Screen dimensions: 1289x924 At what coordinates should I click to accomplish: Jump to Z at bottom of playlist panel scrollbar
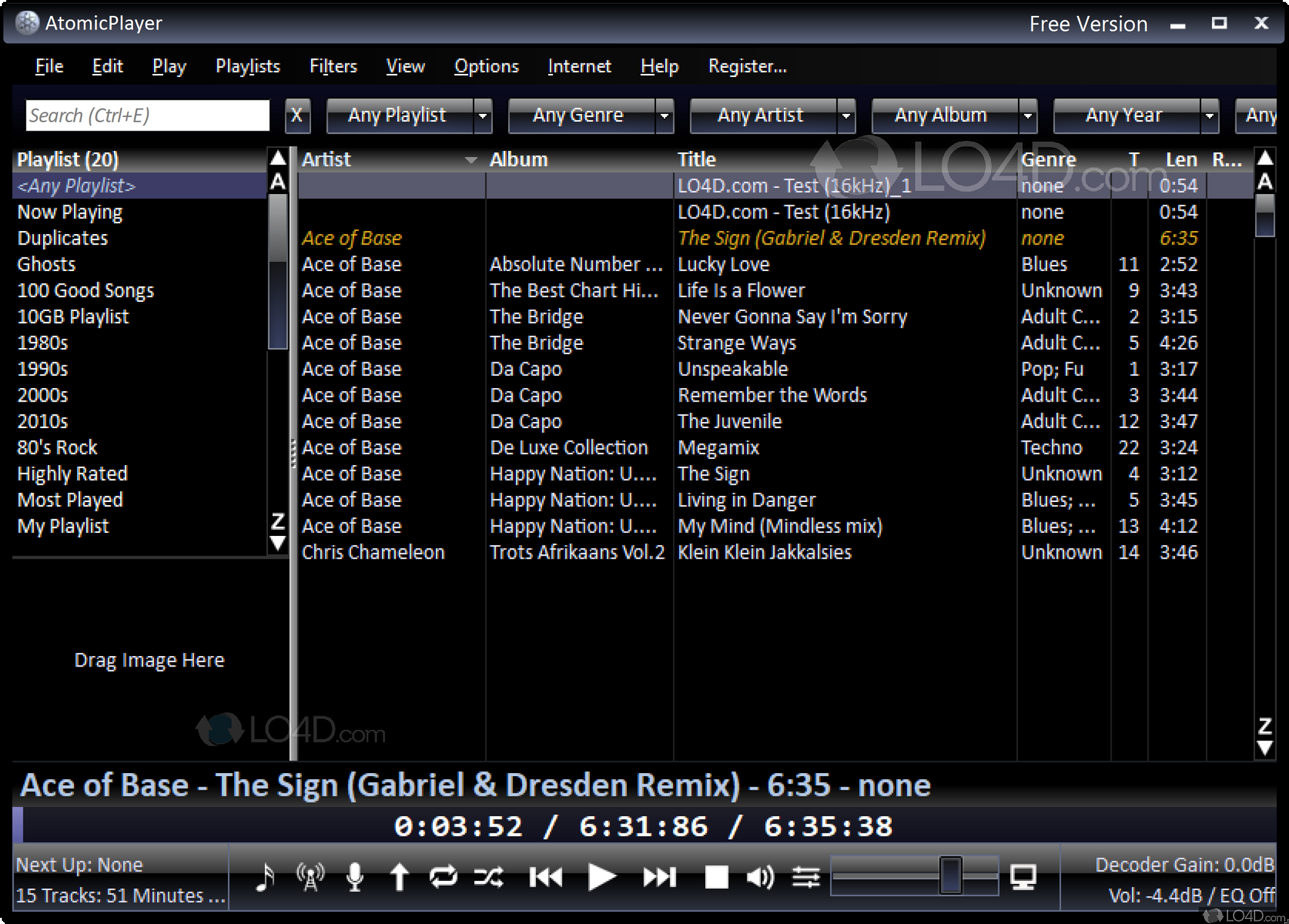click(278, 522)
